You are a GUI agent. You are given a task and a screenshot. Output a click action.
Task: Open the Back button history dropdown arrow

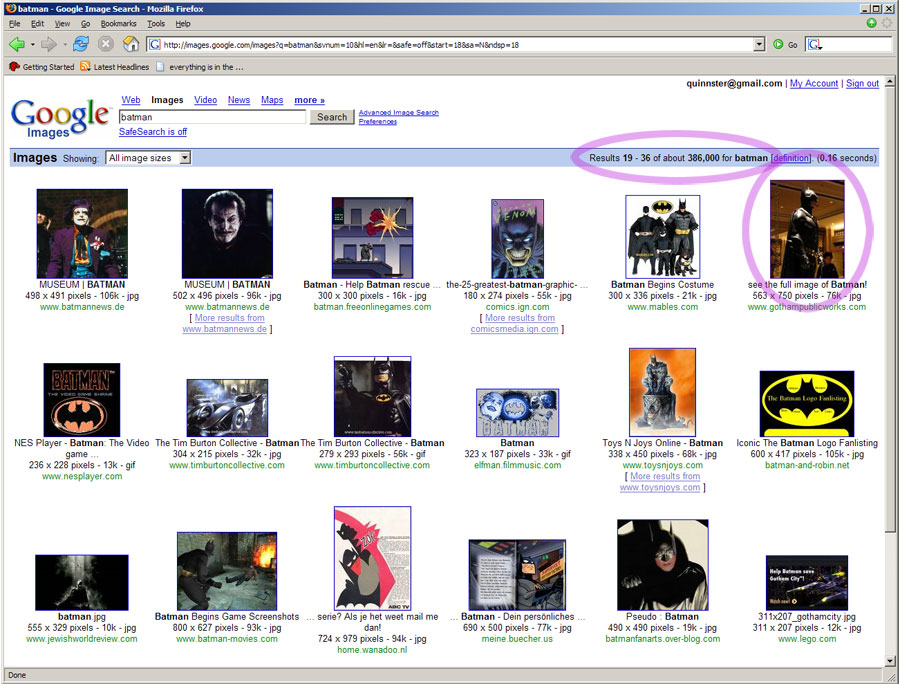click(33, 44)
